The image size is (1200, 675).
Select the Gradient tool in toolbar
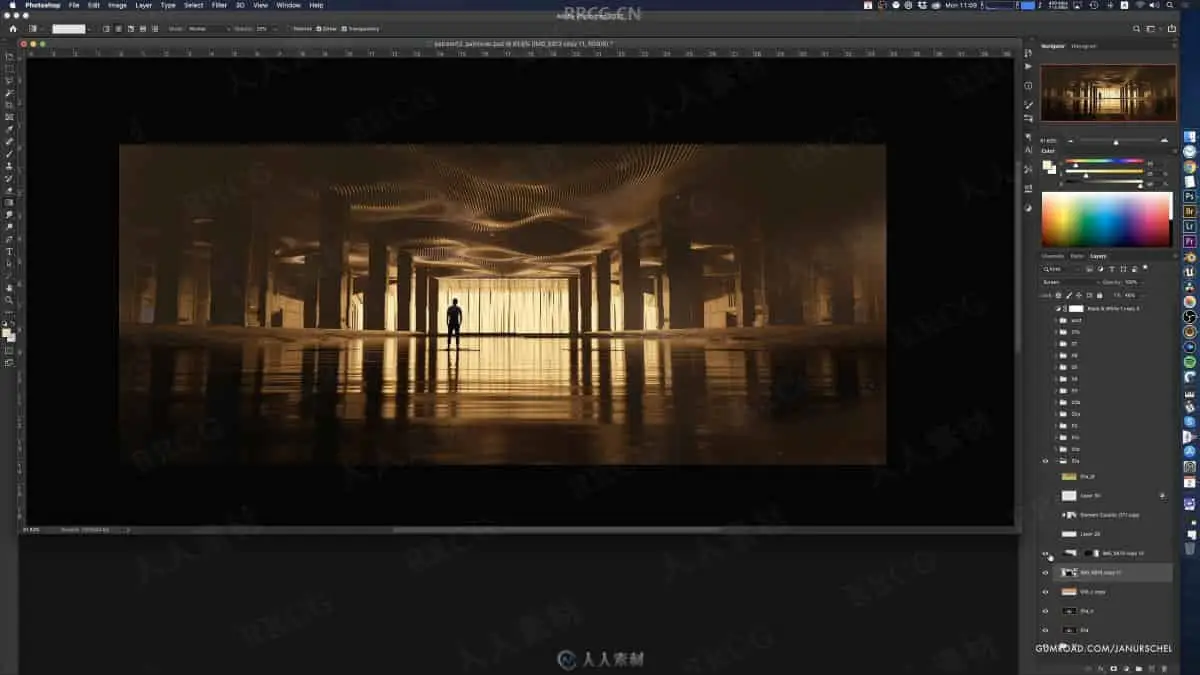coord(10,202)
